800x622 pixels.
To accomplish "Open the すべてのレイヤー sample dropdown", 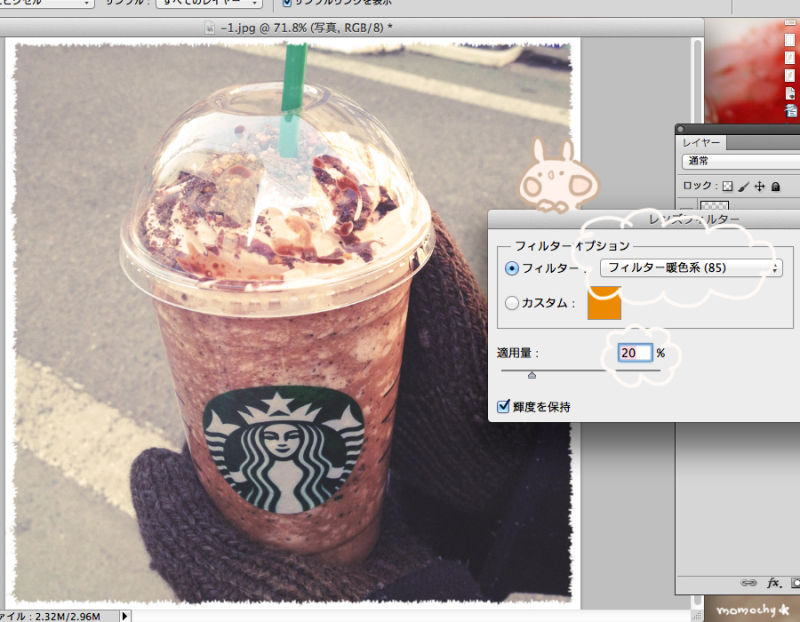I will pos(209,4).
